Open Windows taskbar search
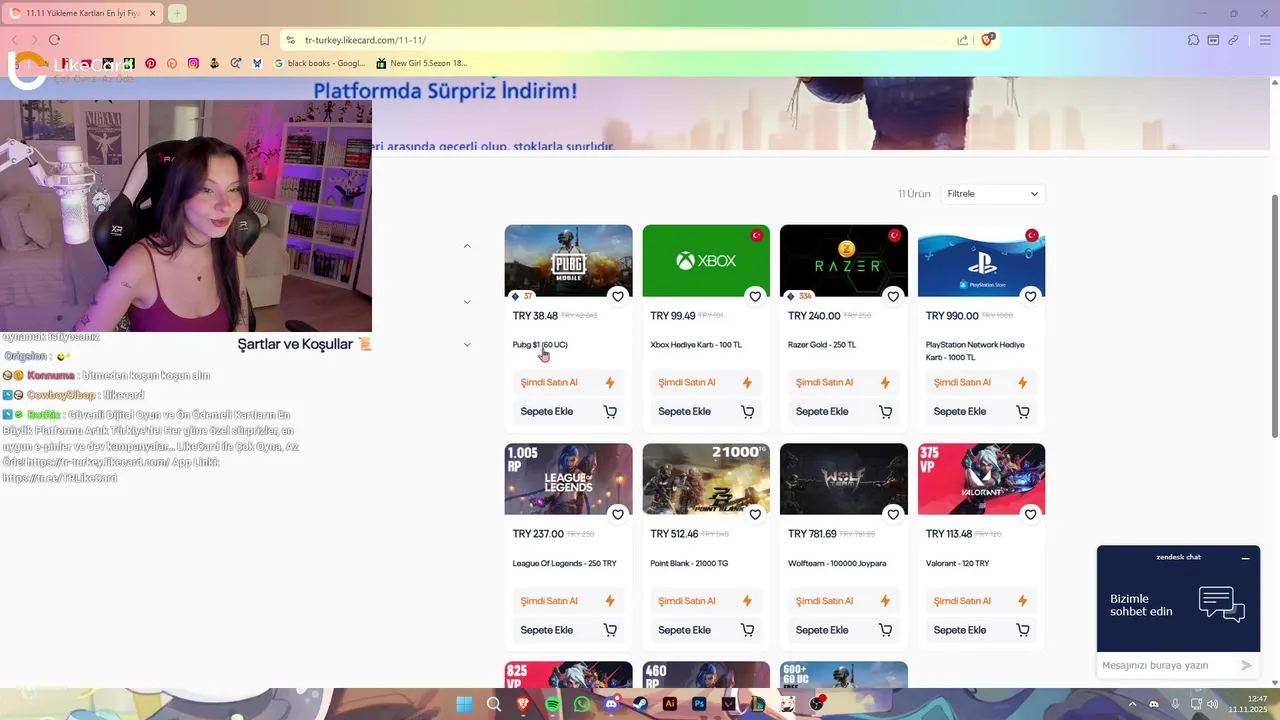The height and width of the screenshot is (720, 1280). tap(494, 704)
